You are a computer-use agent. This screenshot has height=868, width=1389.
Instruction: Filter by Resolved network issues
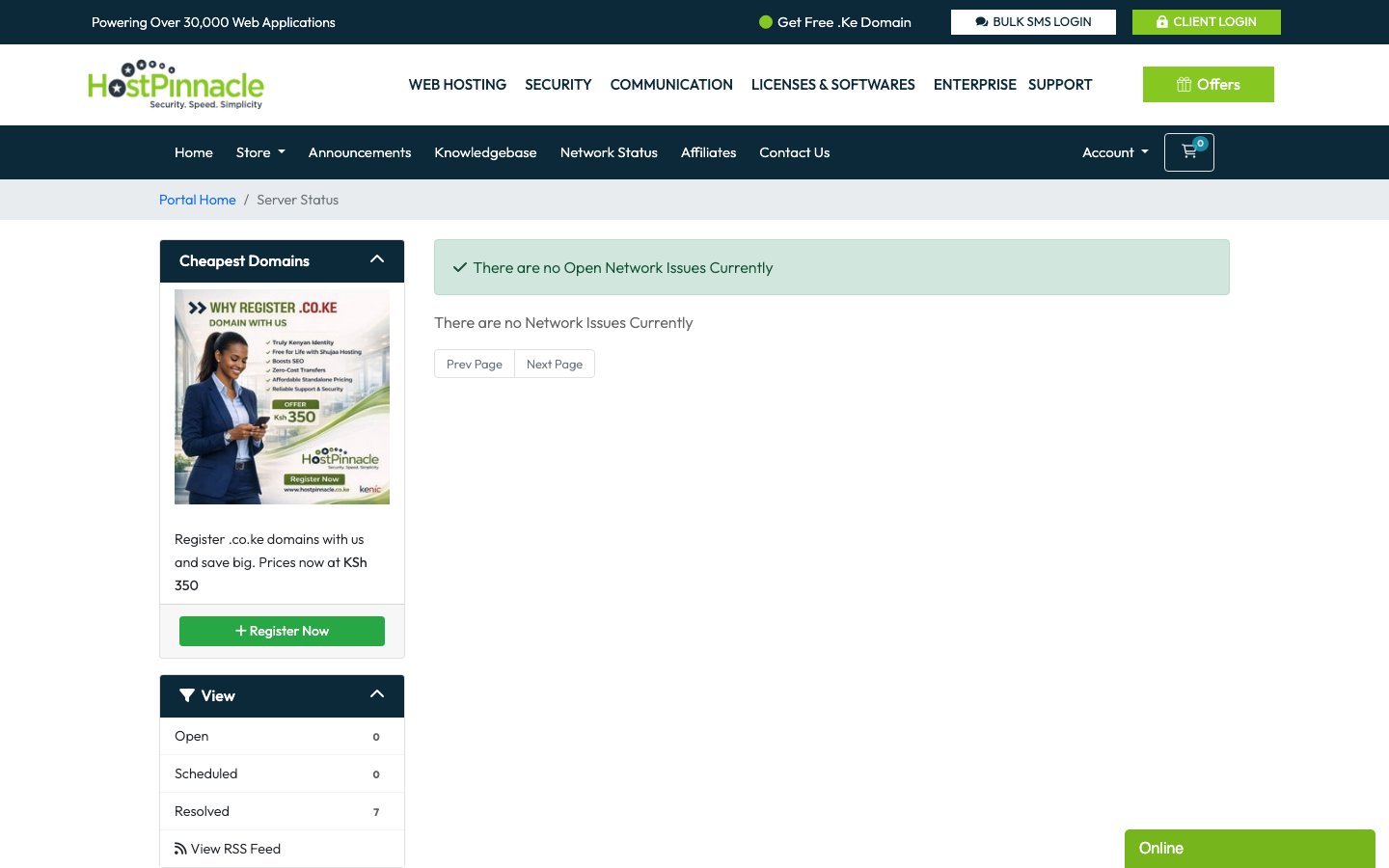pyautogui.click(x=282, y=811)
